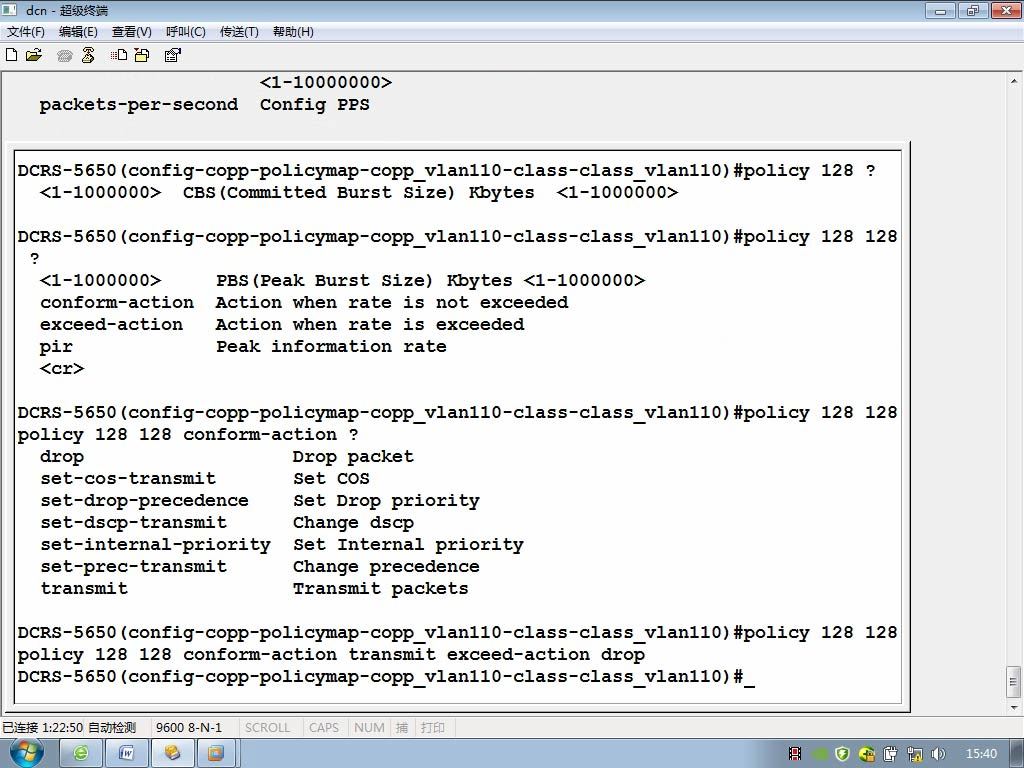
Task: Click the 'set-cos-transmit' option
Action: coord(128,479)
